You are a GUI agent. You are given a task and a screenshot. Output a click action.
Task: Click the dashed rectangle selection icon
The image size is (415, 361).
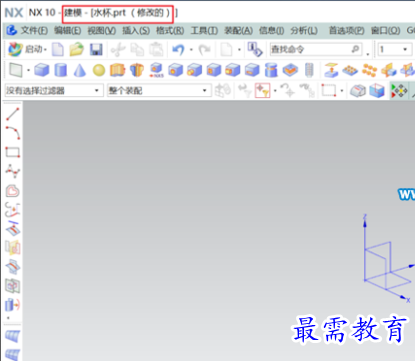329,90
